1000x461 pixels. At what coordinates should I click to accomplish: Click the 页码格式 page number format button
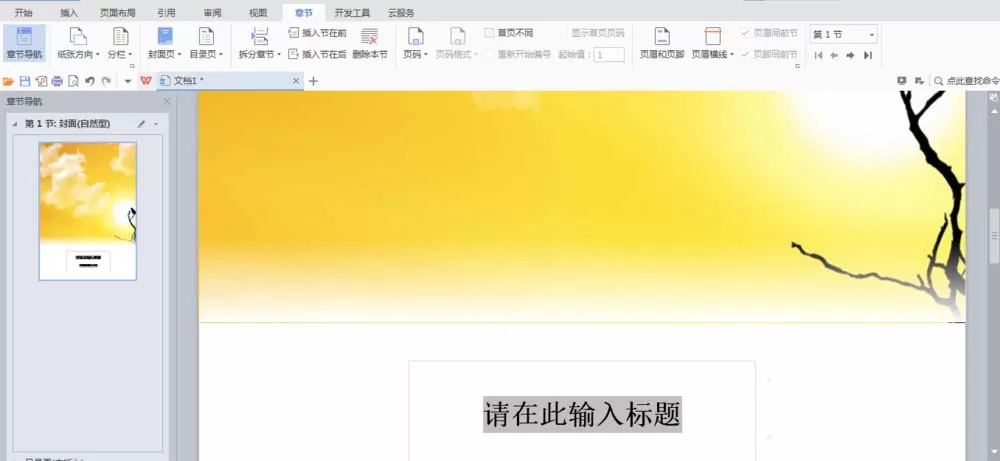click(457, 44)
